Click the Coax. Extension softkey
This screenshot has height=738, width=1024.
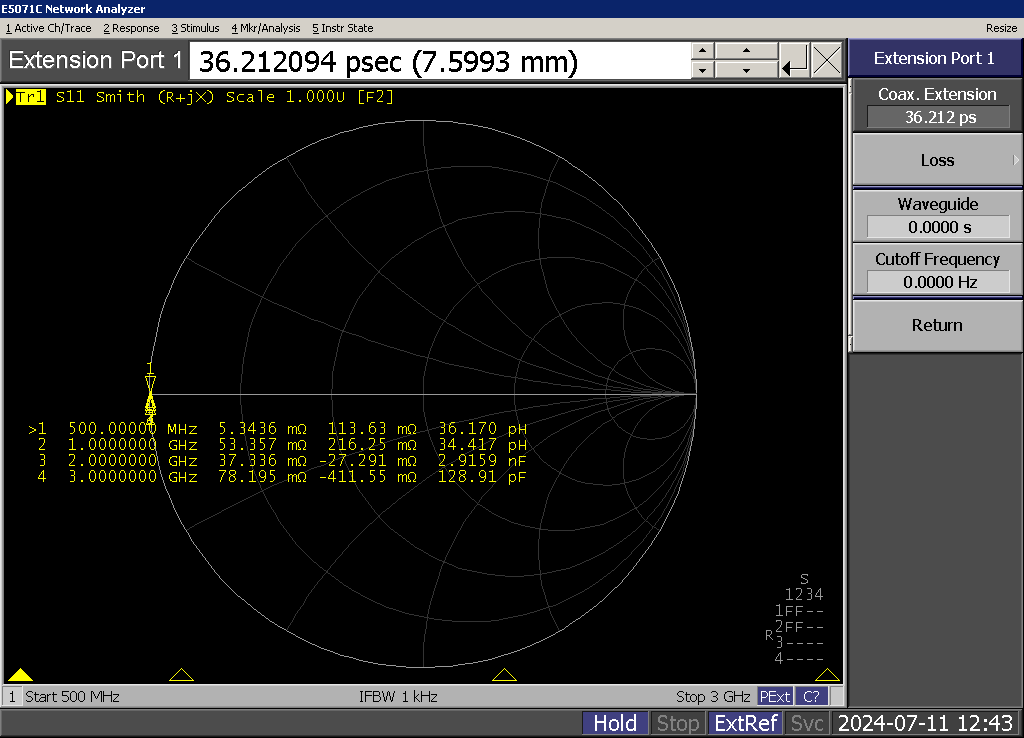[x=936, y=105]
